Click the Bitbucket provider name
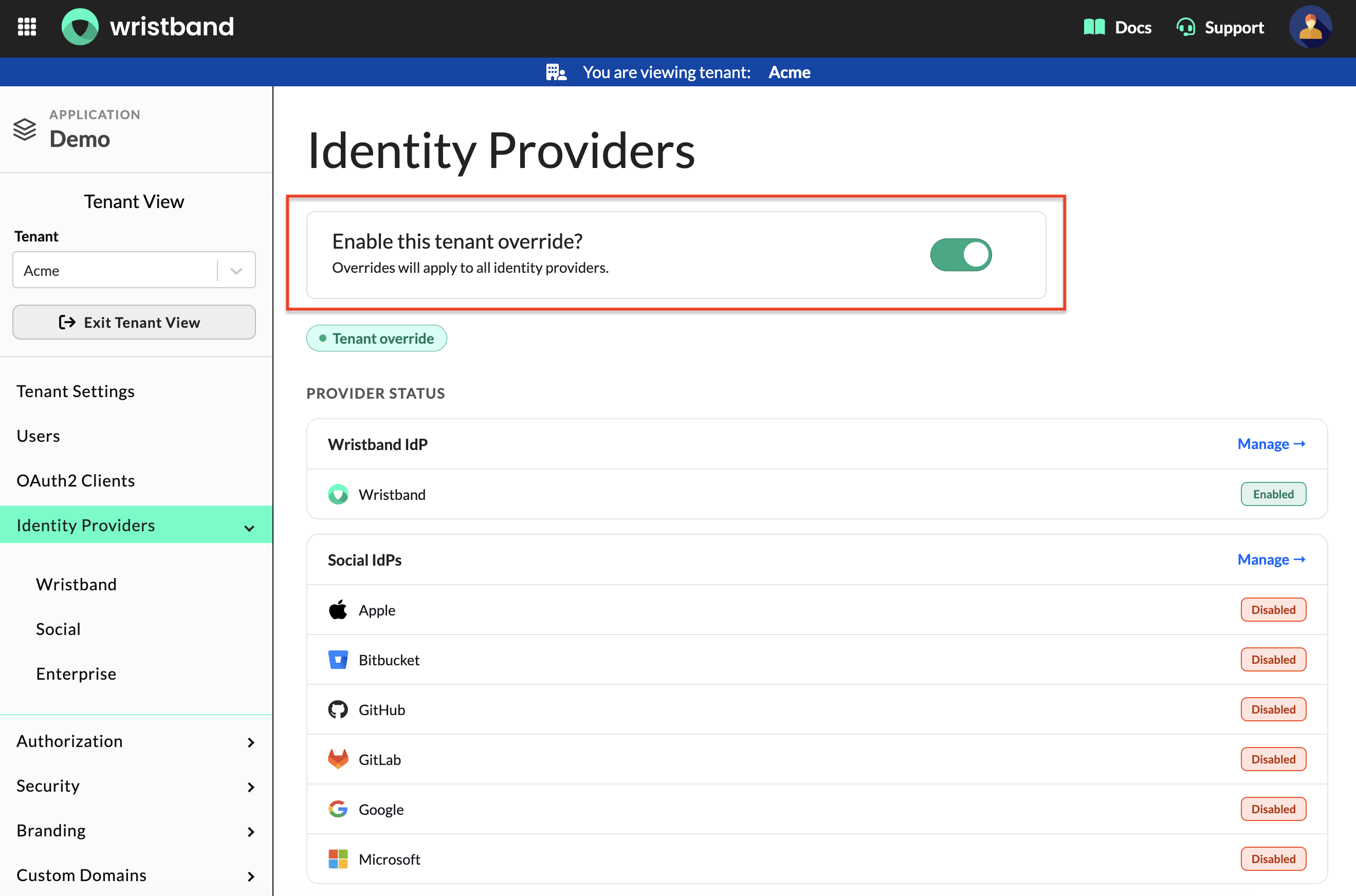Screen dimensions: 1356x896 [389, 660]
